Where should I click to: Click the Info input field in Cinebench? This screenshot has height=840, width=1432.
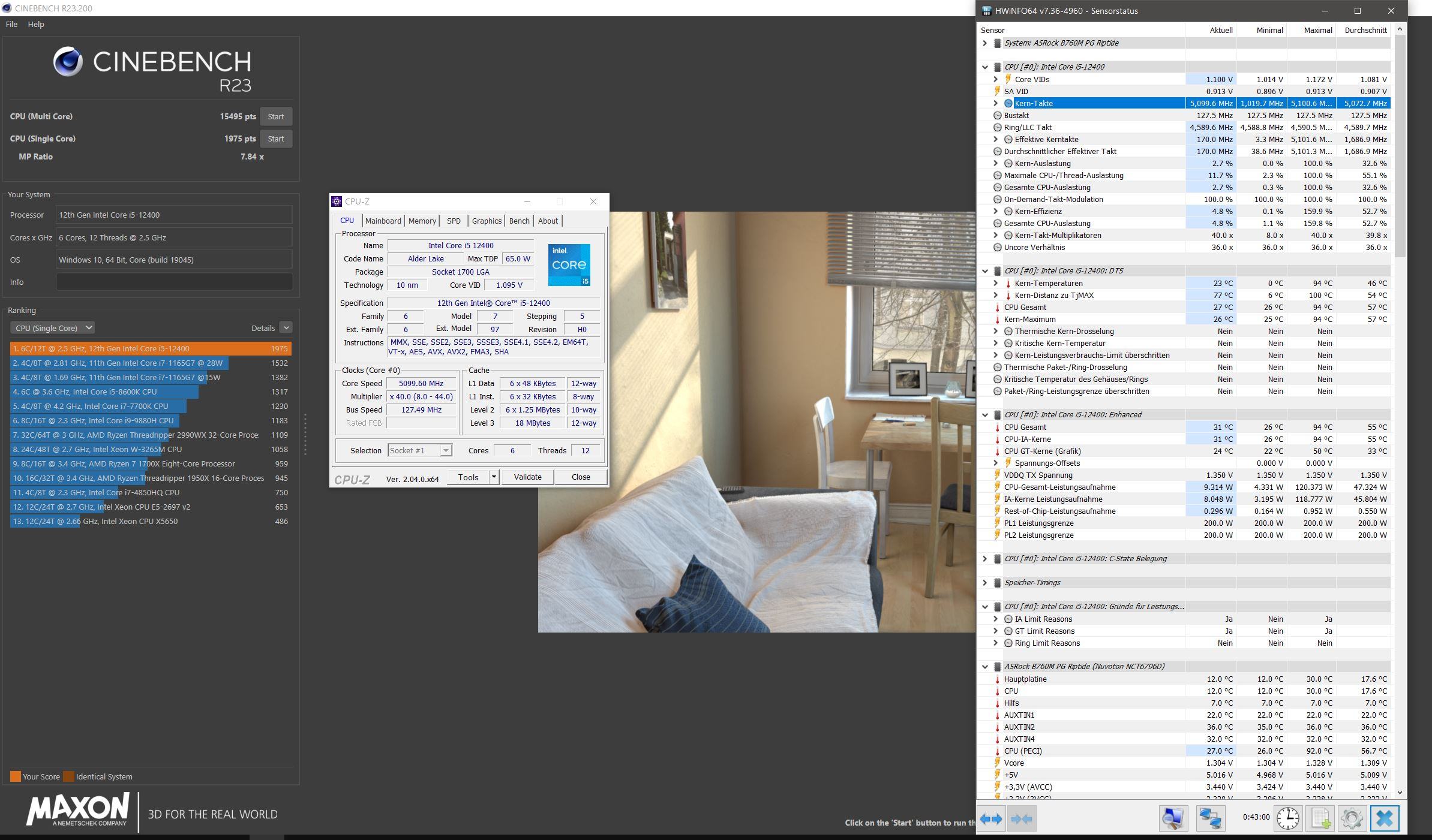click(174, 282)
